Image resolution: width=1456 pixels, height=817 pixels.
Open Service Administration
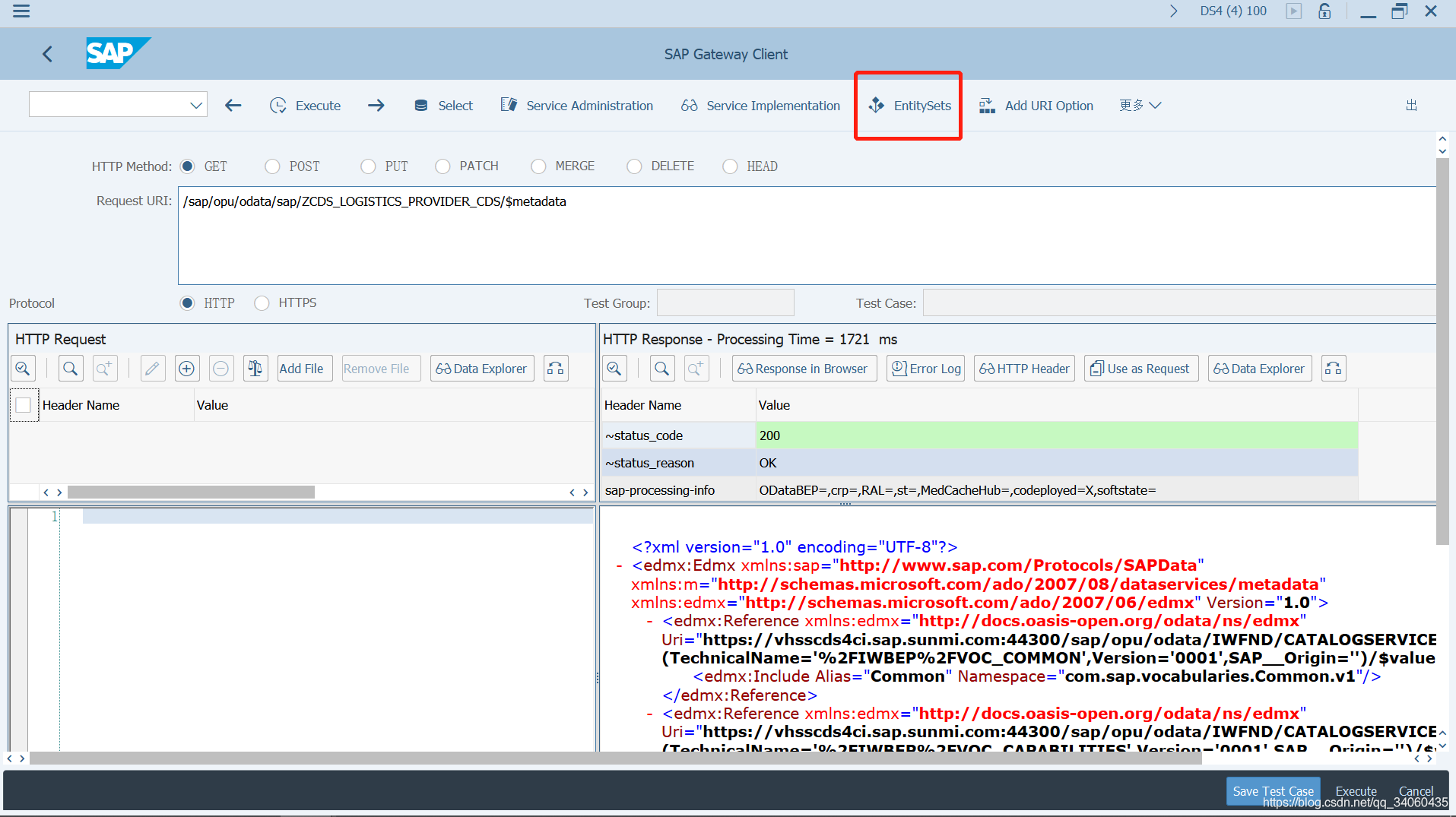(x=577, y=106)
